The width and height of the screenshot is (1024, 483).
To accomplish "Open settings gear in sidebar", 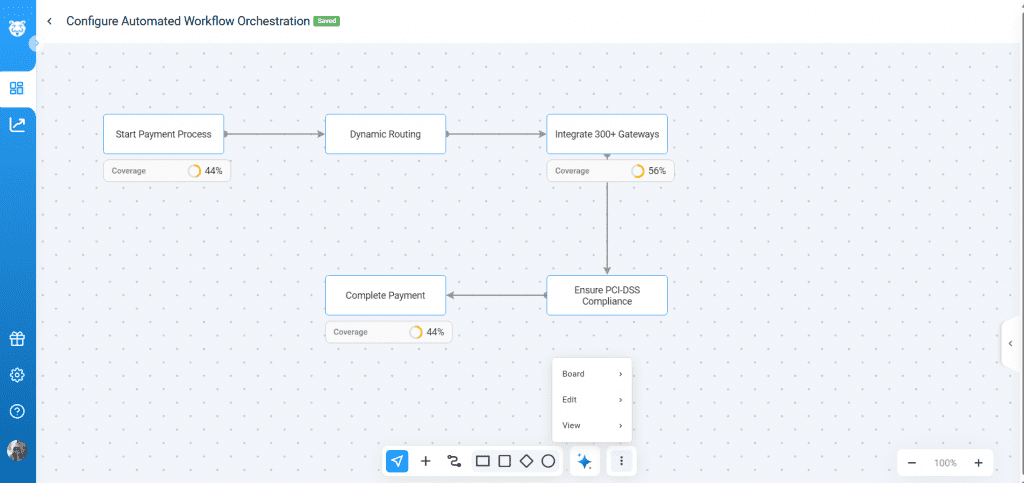I will coord(17,375).
